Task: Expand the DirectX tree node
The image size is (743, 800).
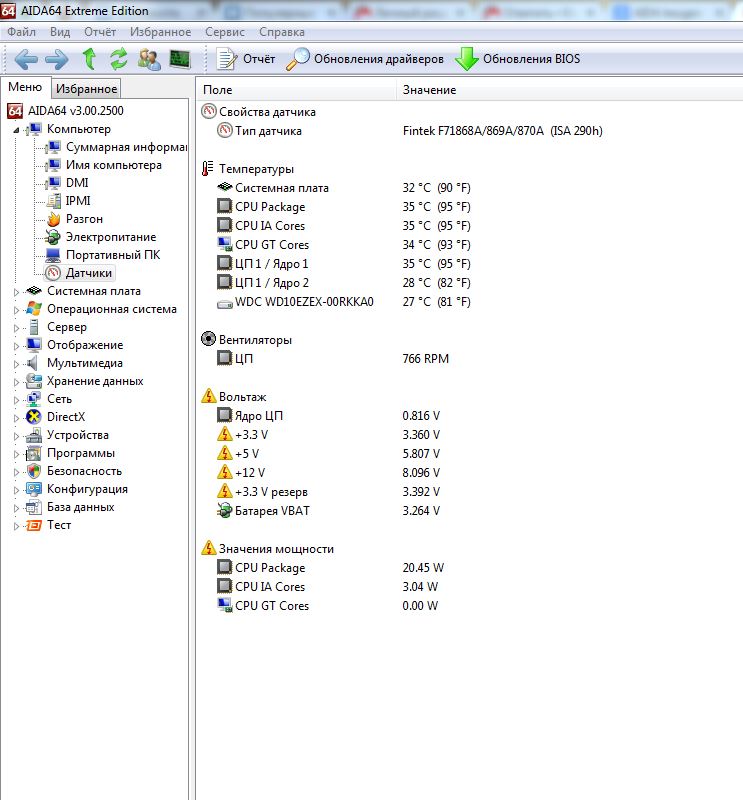Action: point(16,418)
